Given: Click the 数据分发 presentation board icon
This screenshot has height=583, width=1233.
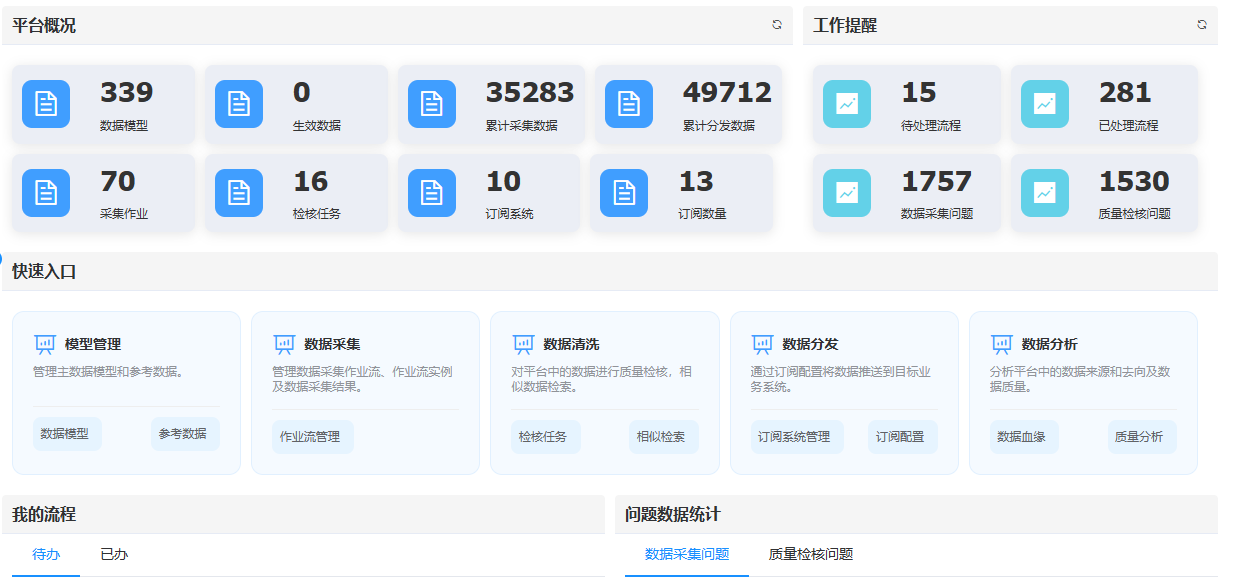Looking at the screenshot, I should click(x=762, y=344).
